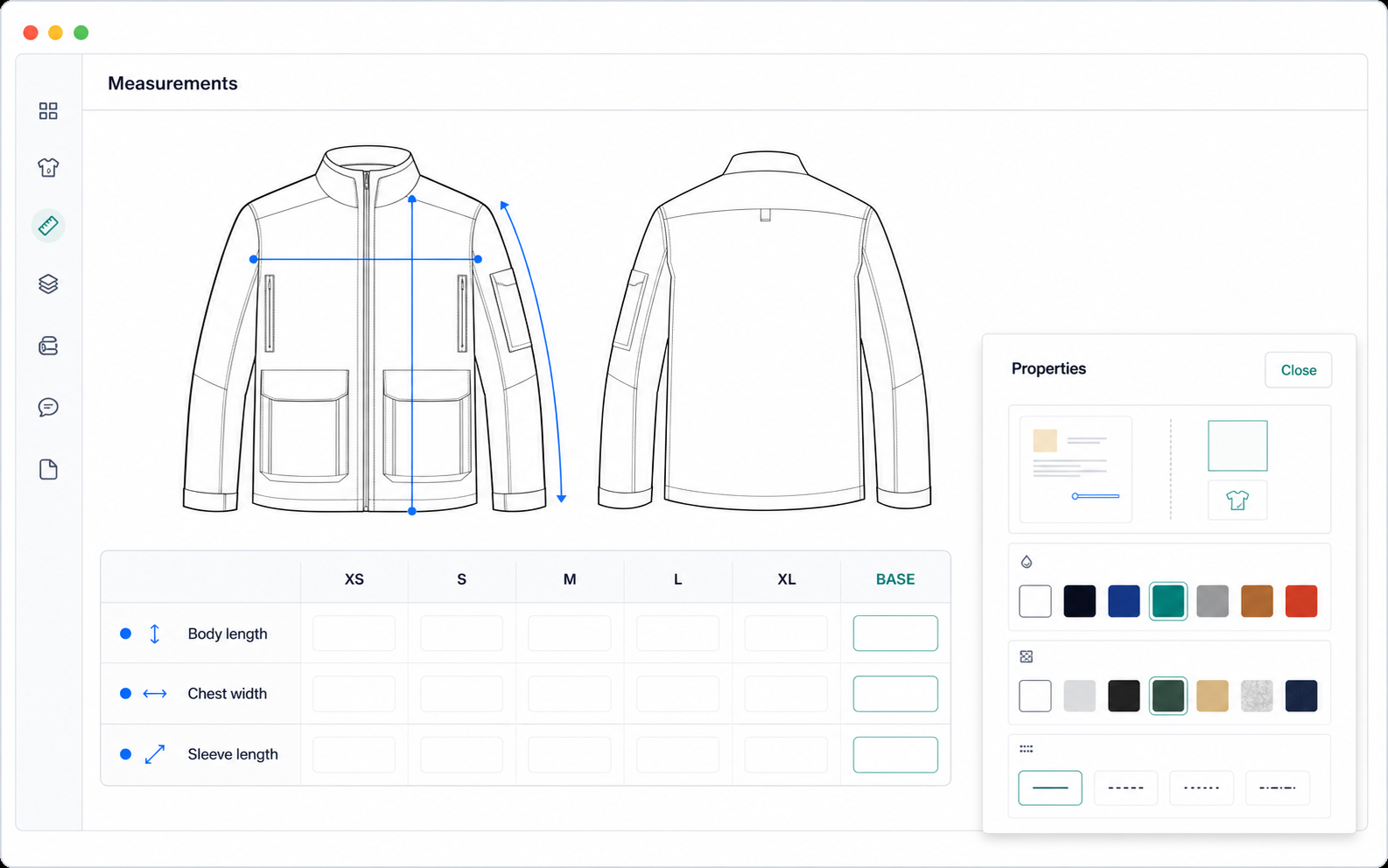Click the S field for Chest width
The height and width of the screenshot is (868, 1388).
[x=461, y=694]
